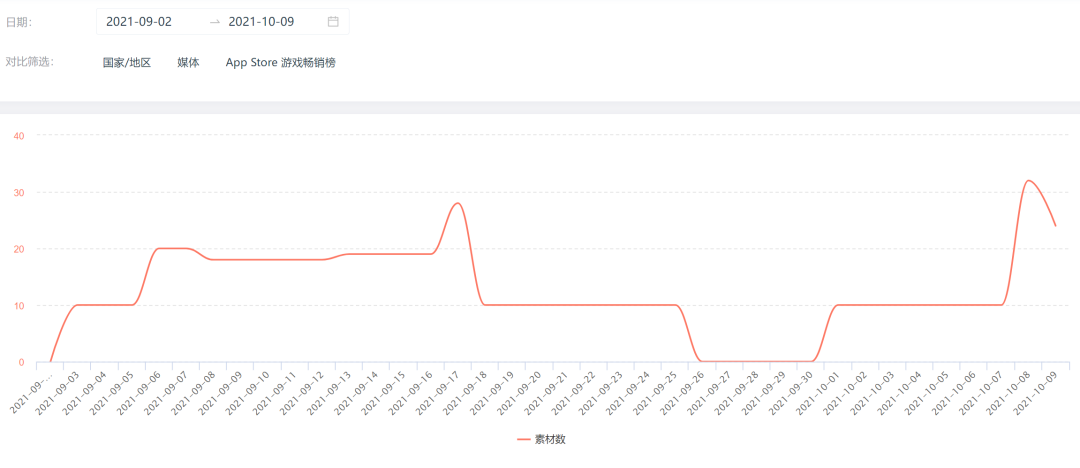Click the 20 value on y-axis
The image size is (1080, 468).
point(19,249)
